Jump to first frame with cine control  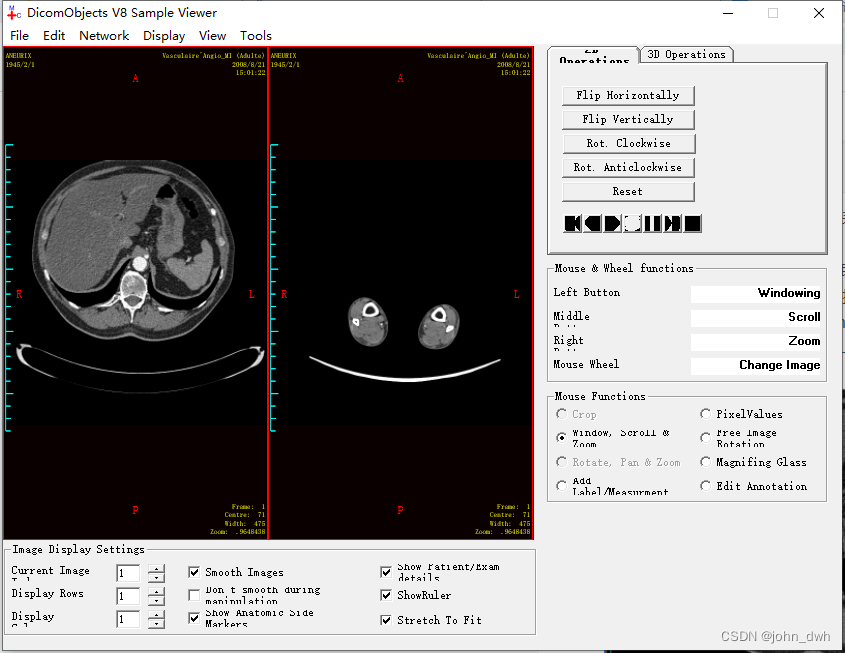tap(572, 223)
